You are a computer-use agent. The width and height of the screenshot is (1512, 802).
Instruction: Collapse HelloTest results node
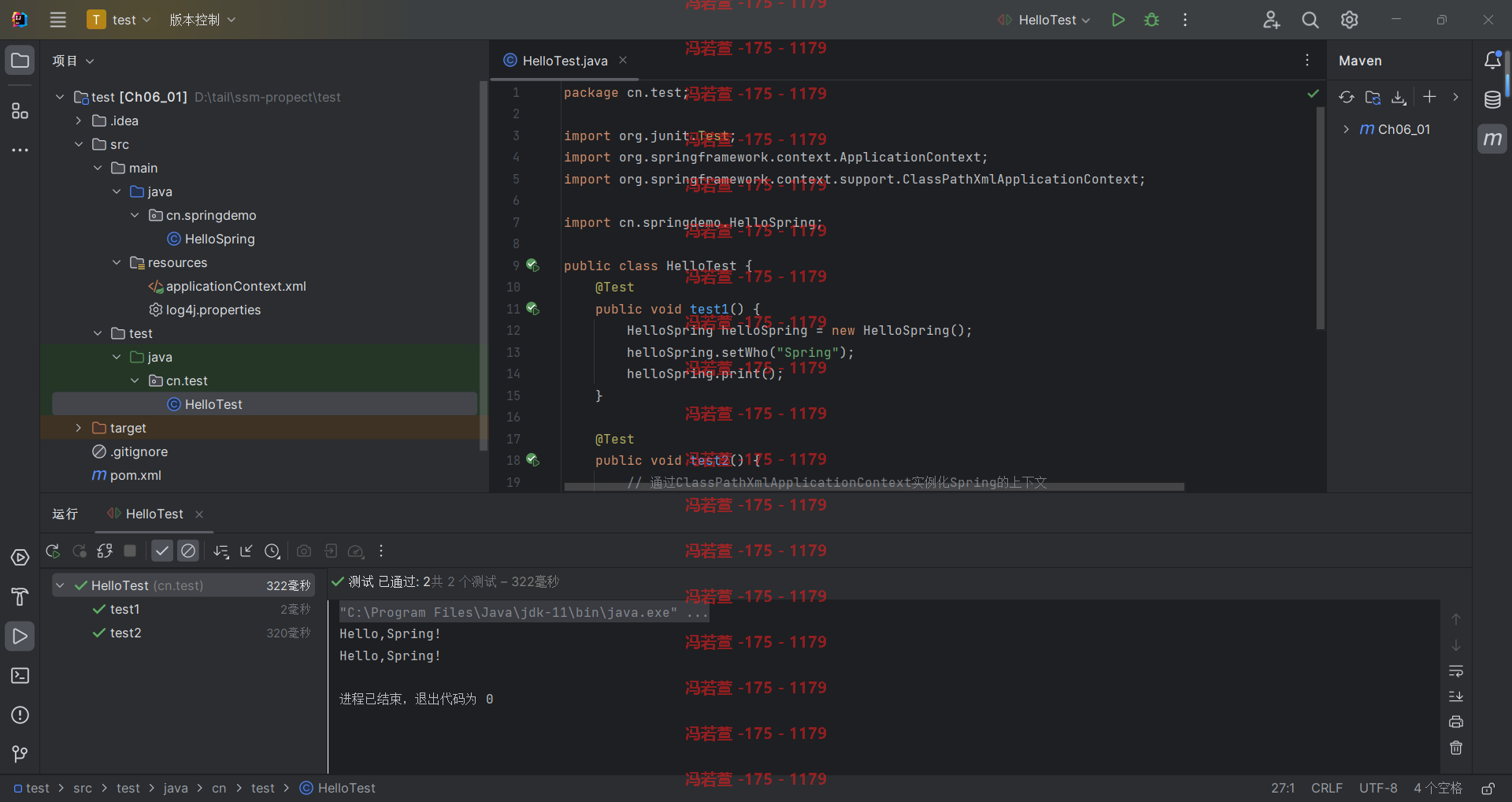click(x=60, y=585)
